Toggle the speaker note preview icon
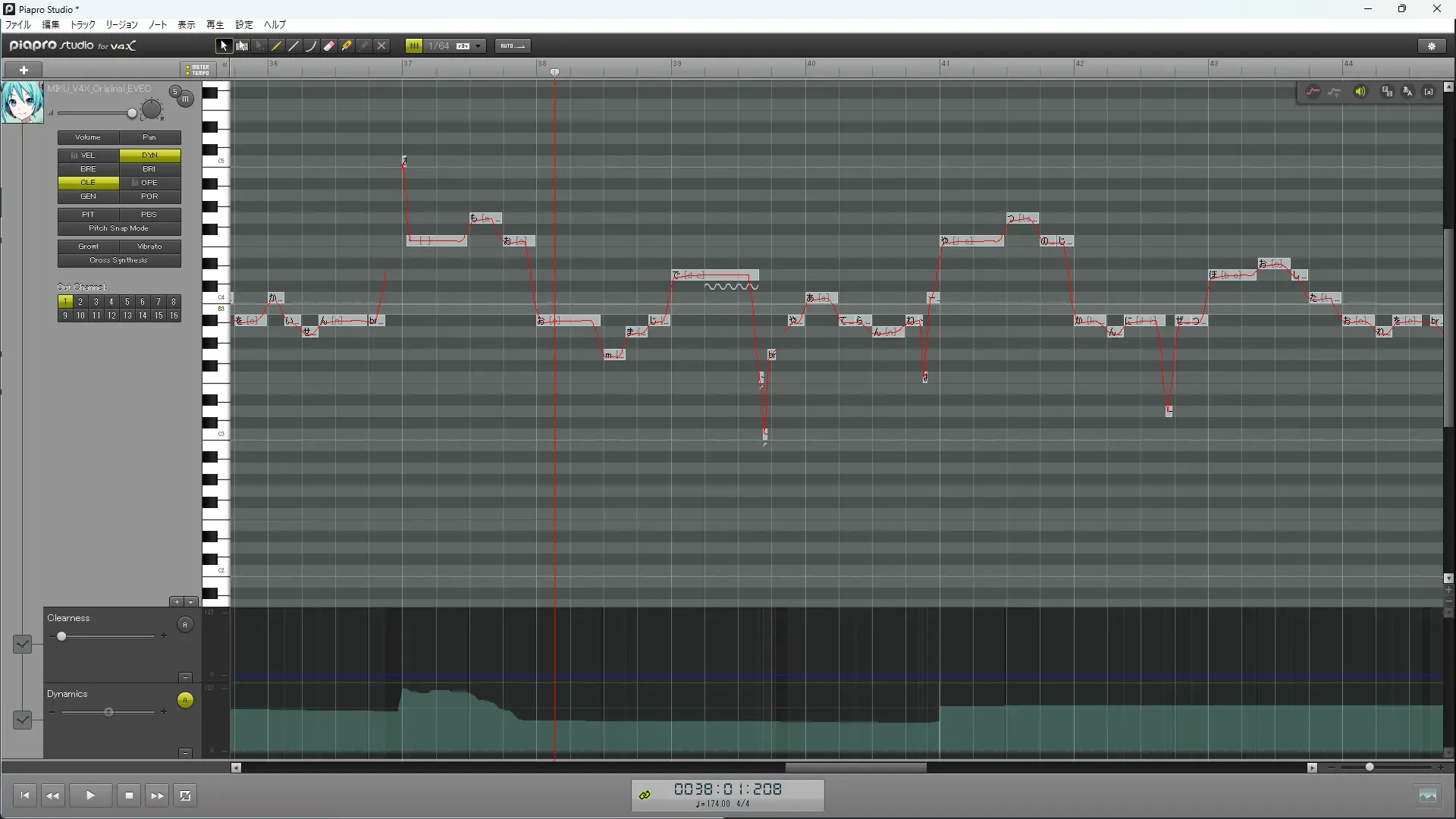 (1360, 92)
